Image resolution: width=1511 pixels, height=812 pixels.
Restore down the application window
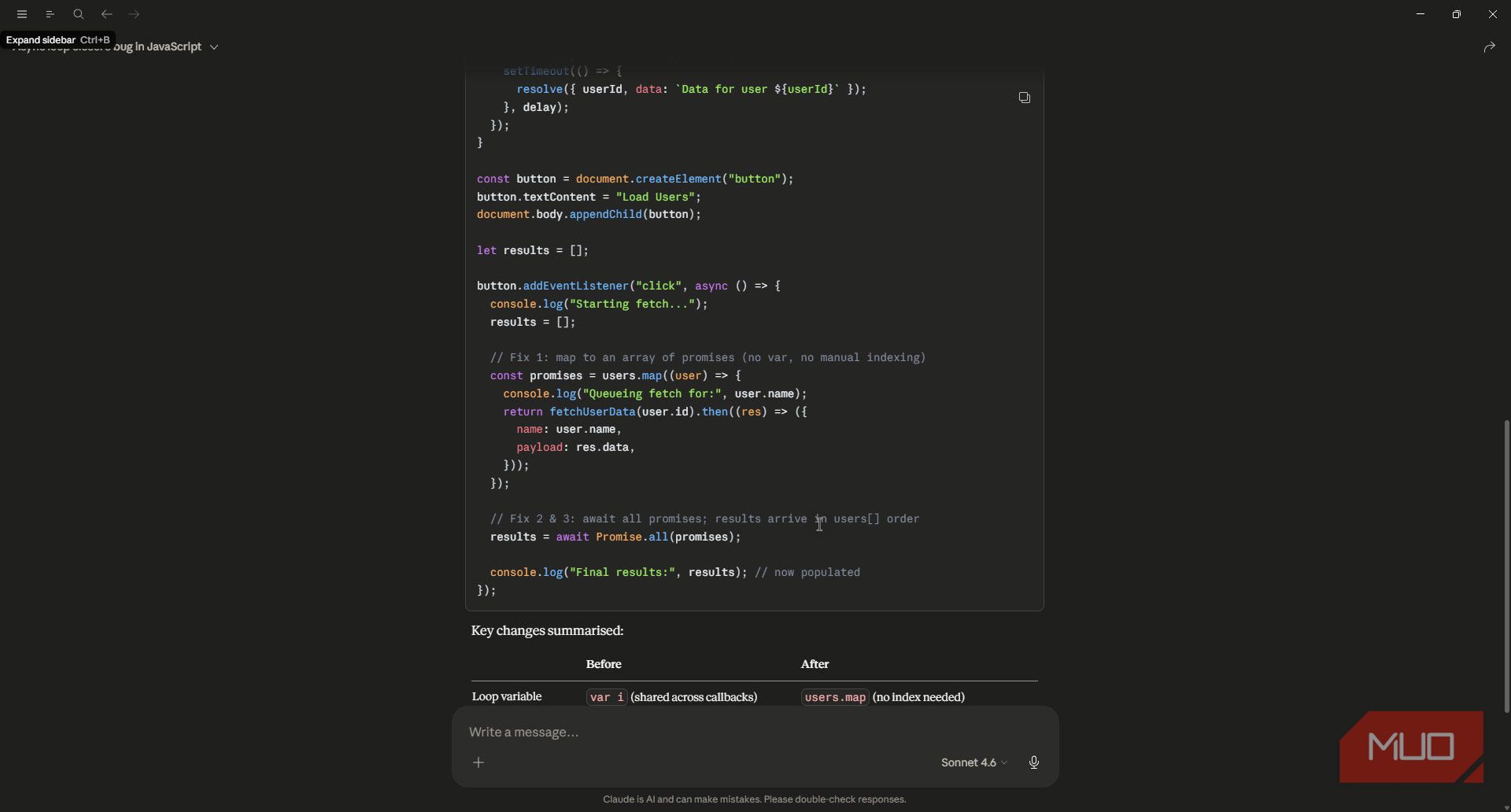pos(1457,14)
